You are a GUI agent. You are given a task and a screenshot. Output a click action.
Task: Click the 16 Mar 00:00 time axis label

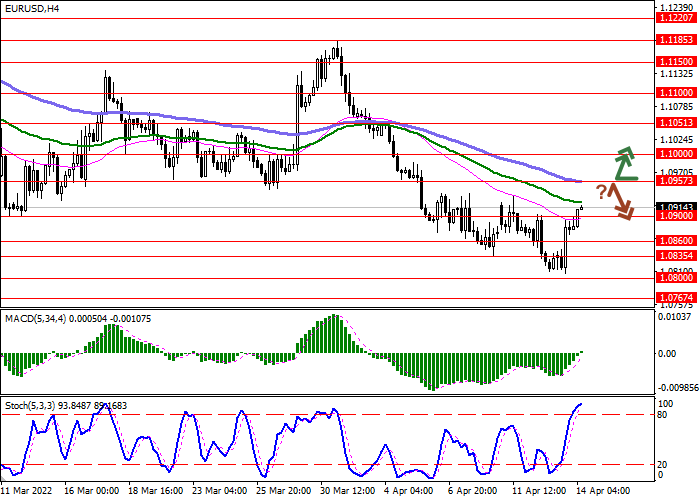(x=92, y=491)
